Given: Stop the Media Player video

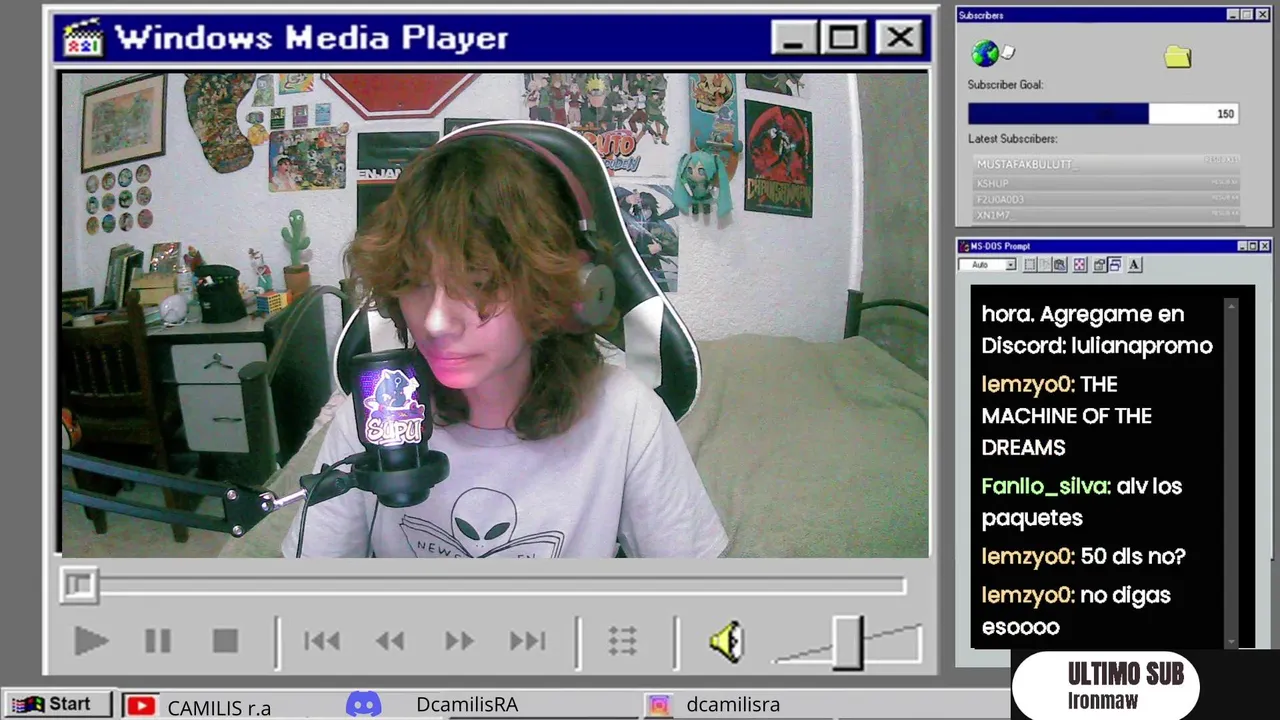Looking at the screenshot, I should pos(225,641).
